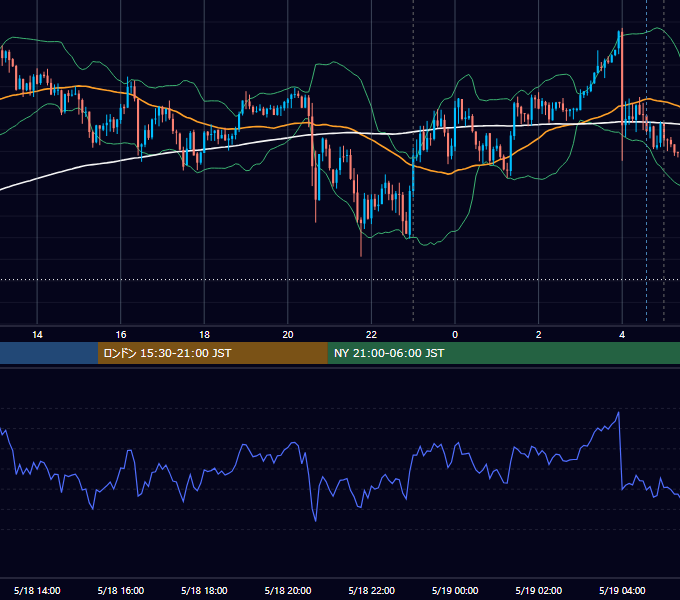
Task: Click the 5/18 20:00 time label
Action: point(288,590)
